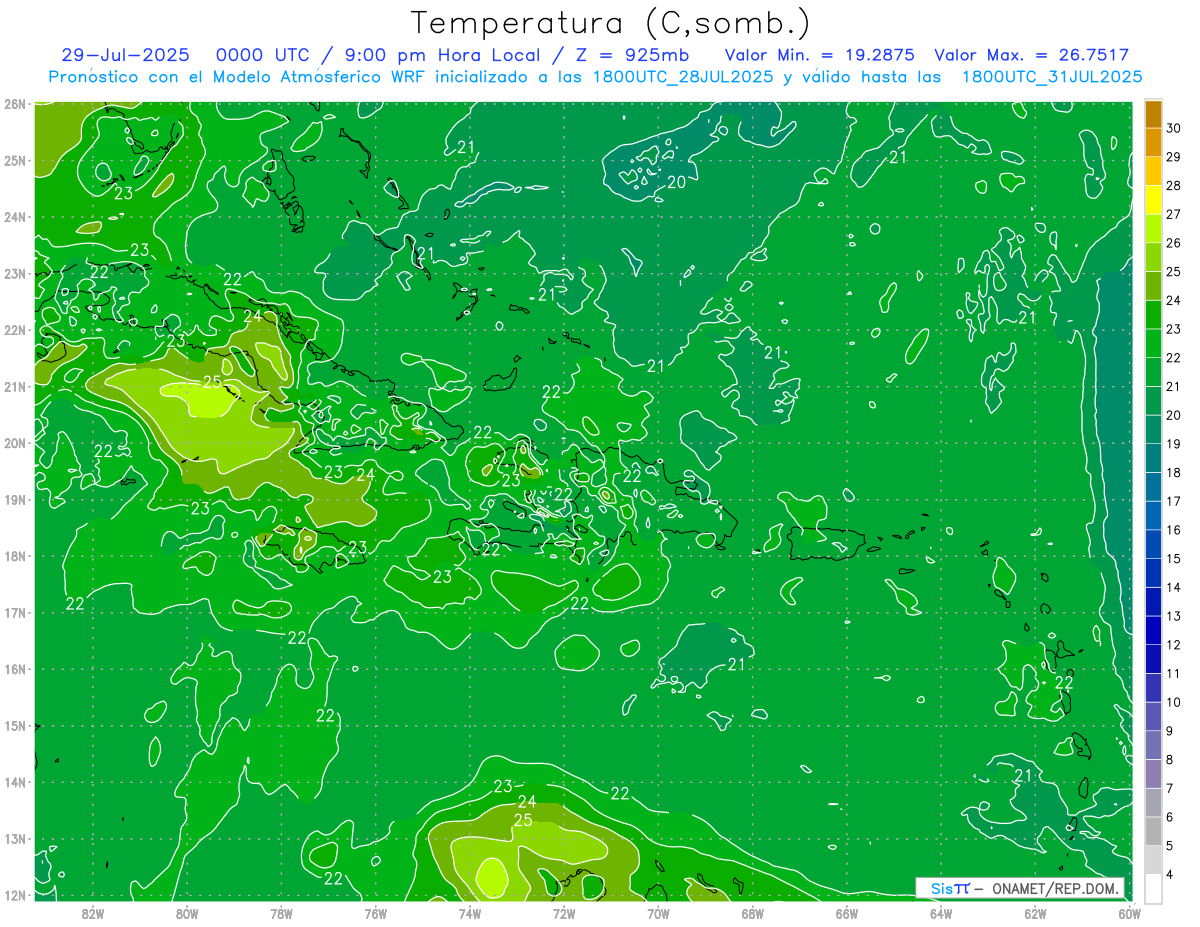Image resolution: width=1200 pixels, height=927 pixels.
Task: Click the colorbar swatch between 13 and 14
Action: pos(1153,601)
